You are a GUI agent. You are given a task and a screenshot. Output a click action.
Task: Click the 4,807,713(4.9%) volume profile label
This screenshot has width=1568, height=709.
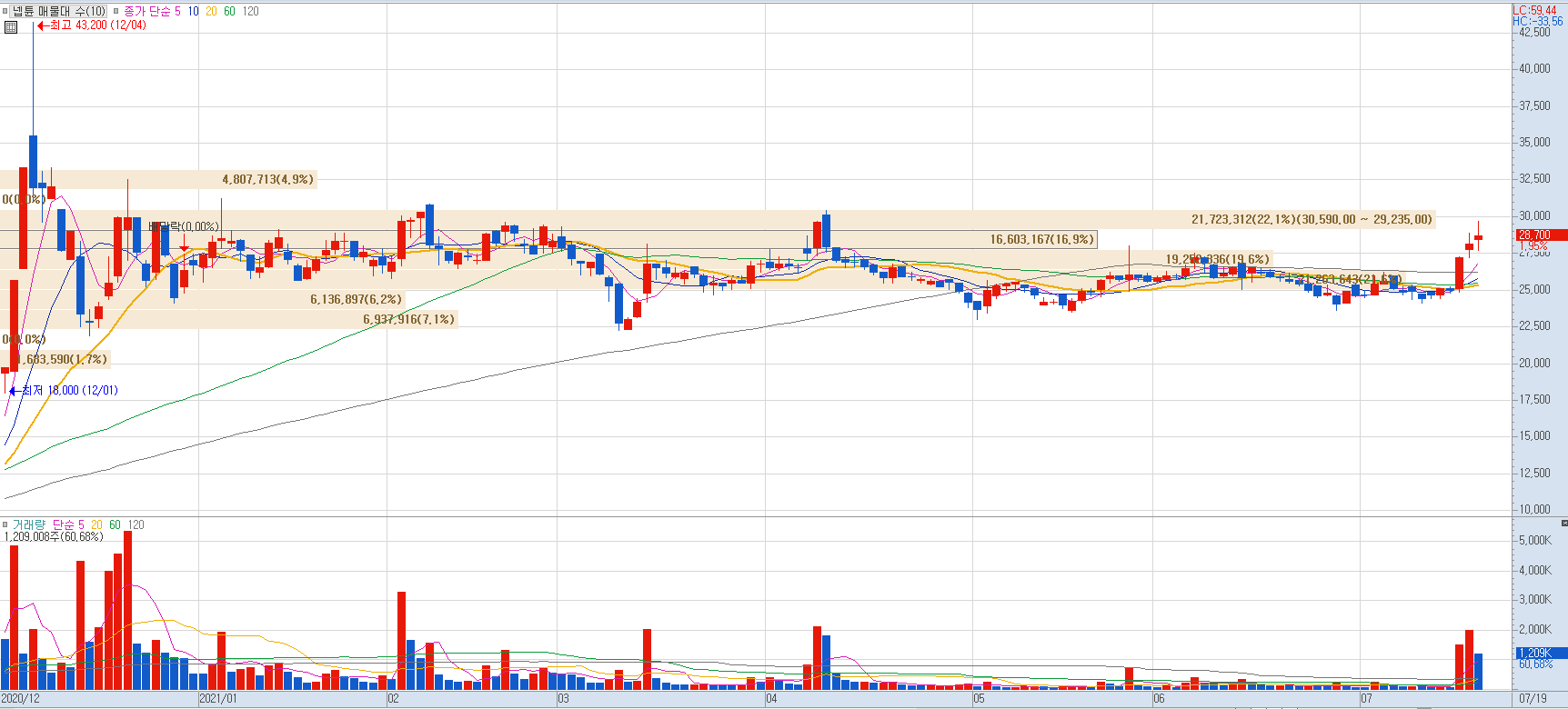tap(267, 179)
